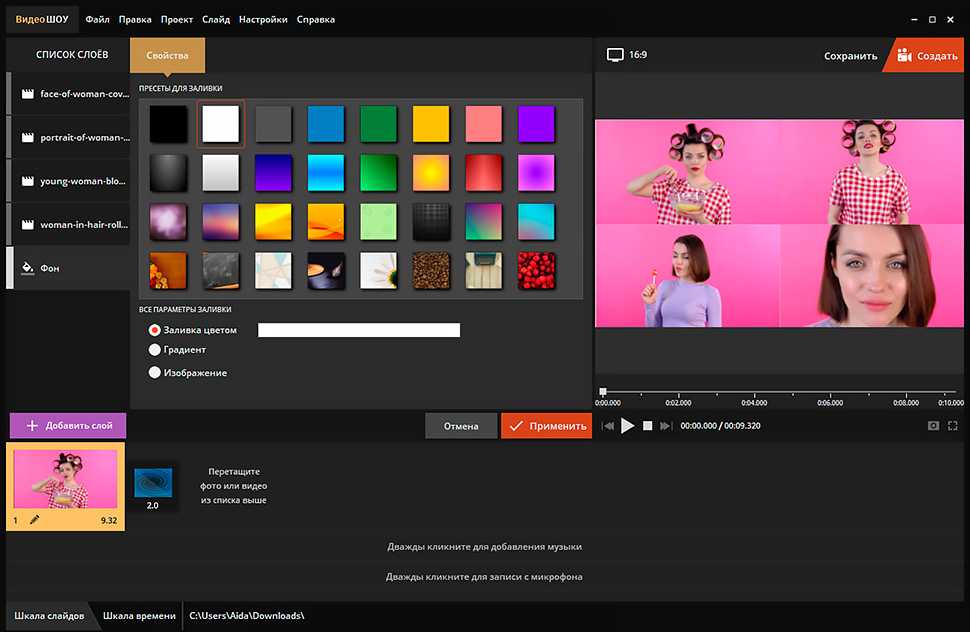Click the Добавить слой button
This screenshot has width=970, height=632.
(x=69, y=425)
